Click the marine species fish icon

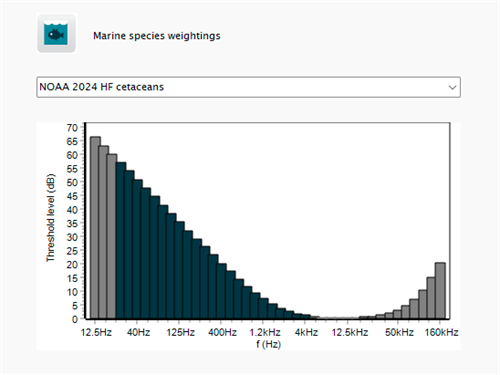(x=56, y=33)
